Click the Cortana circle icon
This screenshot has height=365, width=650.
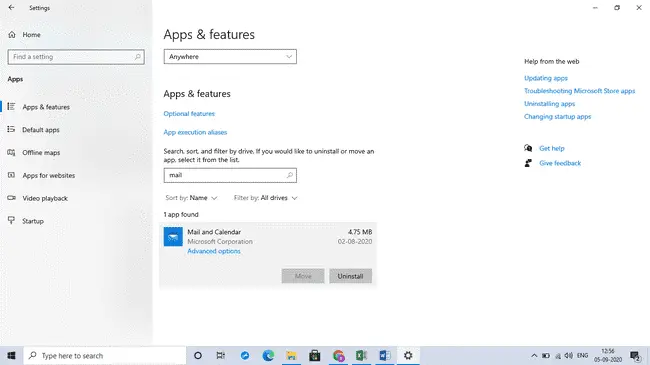(x=198, y=355)
